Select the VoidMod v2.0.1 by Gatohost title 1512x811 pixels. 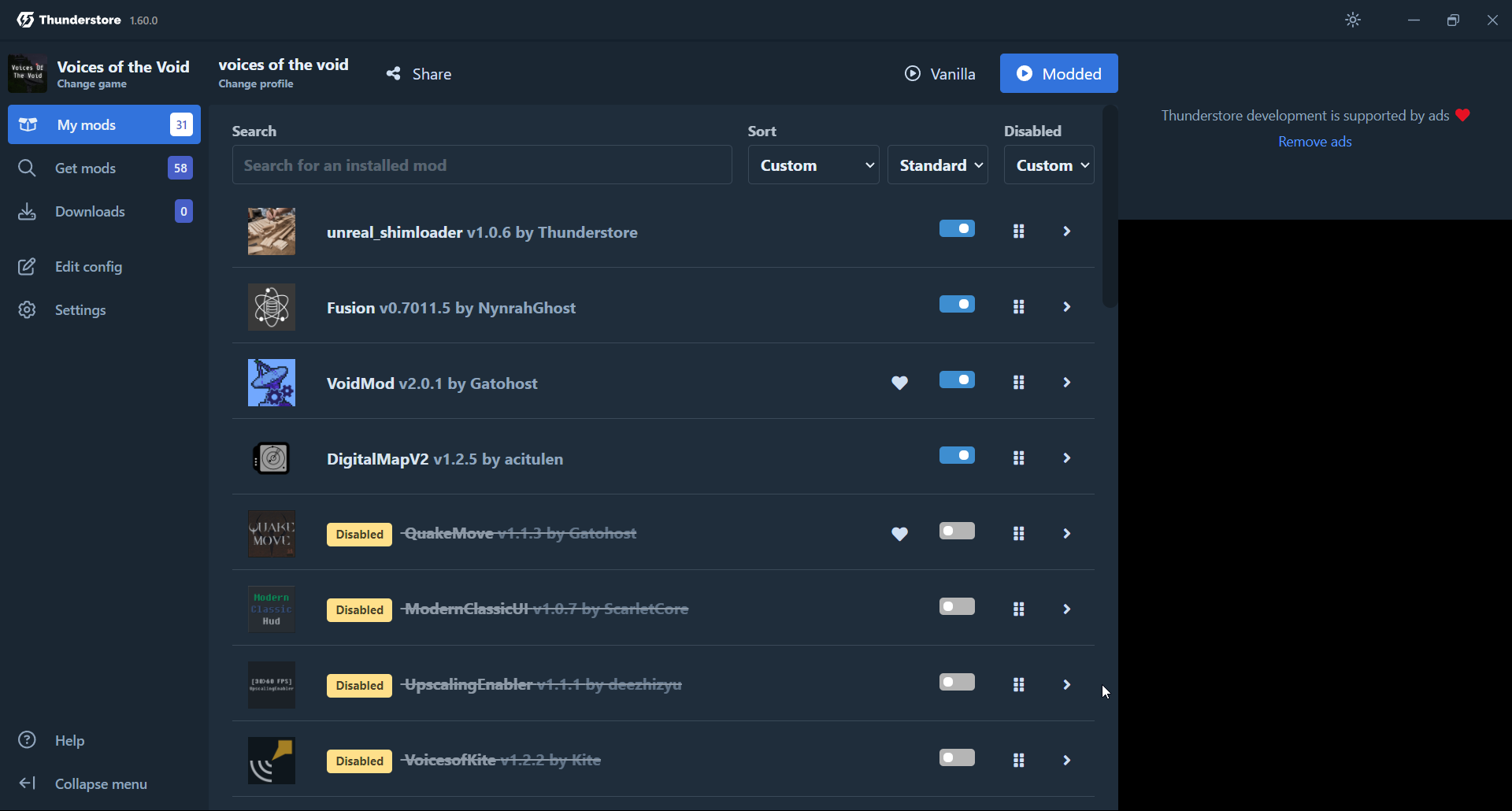coord(432,383)
